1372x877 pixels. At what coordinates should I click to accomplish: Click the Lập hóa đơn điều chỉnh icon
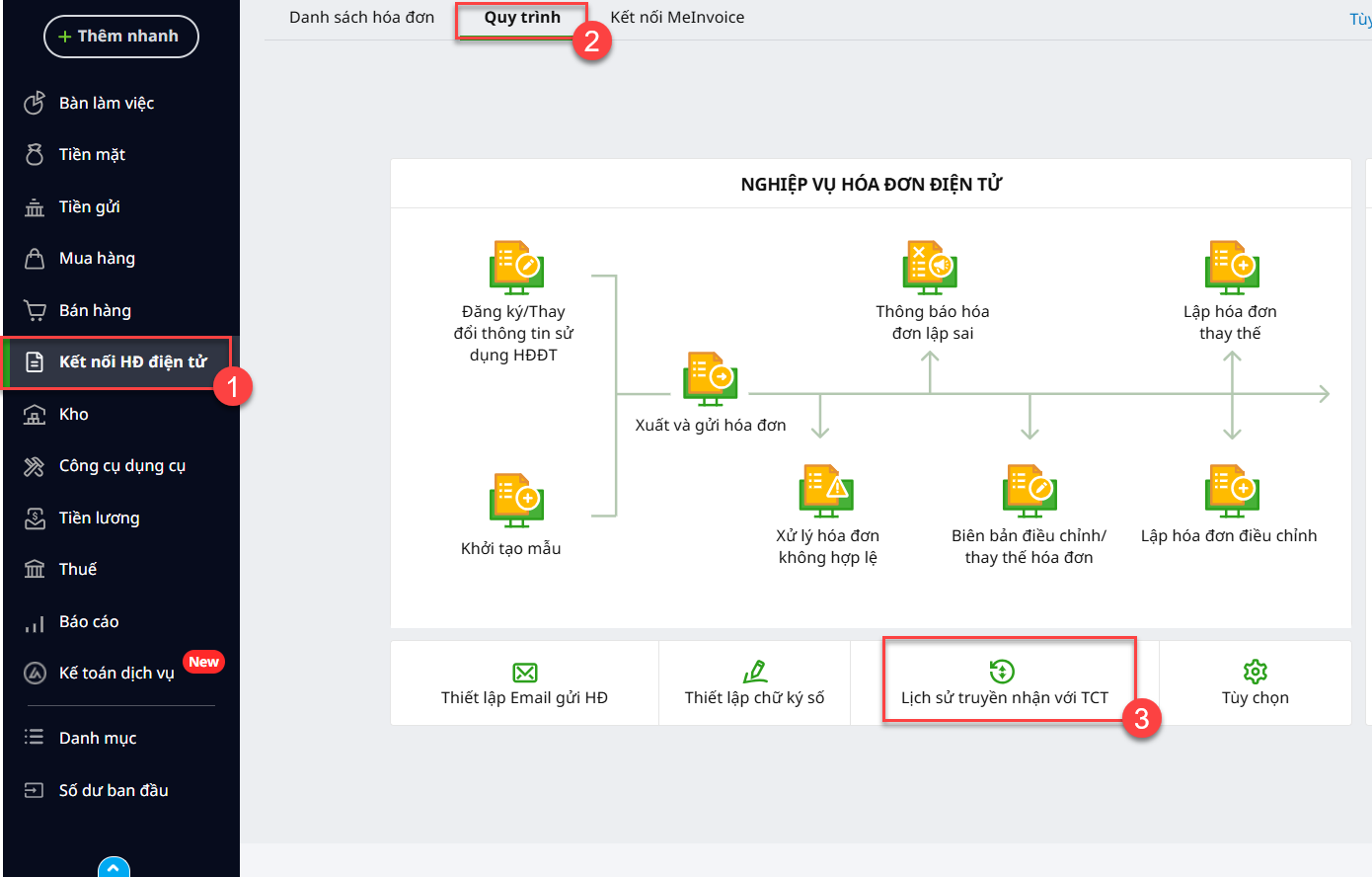click(x=1231, y=491)
